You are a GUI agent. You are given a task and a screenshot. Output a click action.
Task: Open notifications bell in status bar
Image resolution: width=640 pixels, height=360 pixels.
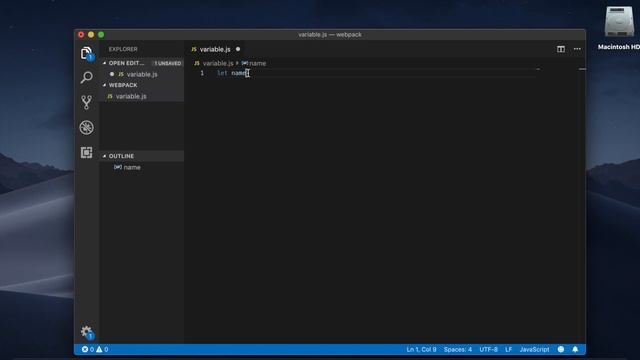point(575,349)
